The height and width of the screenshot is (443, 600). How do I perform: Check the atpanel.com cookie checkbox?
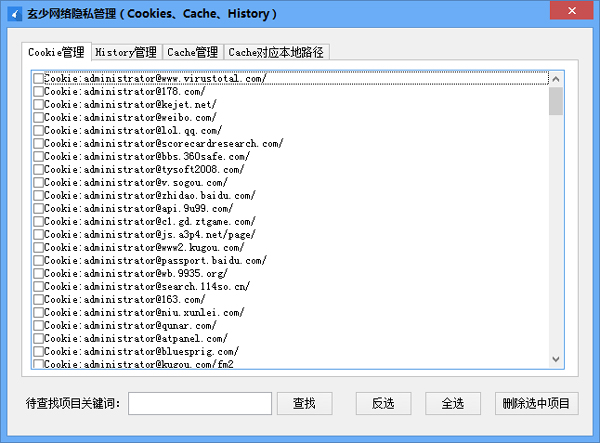coord(38,339)
